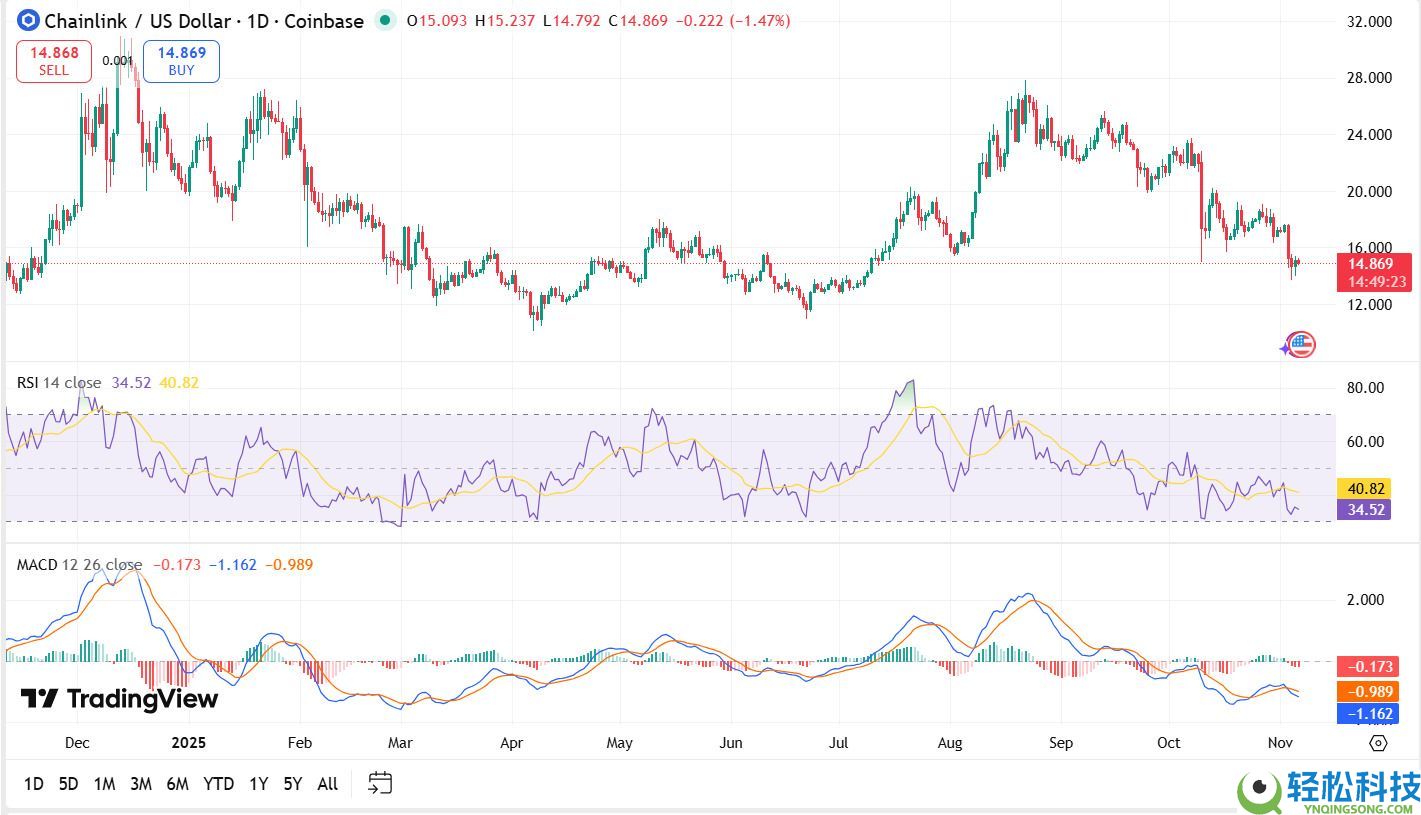Click the Jul label on time axis
Viewport: 1421px width, 815px height.
(838, 743)
